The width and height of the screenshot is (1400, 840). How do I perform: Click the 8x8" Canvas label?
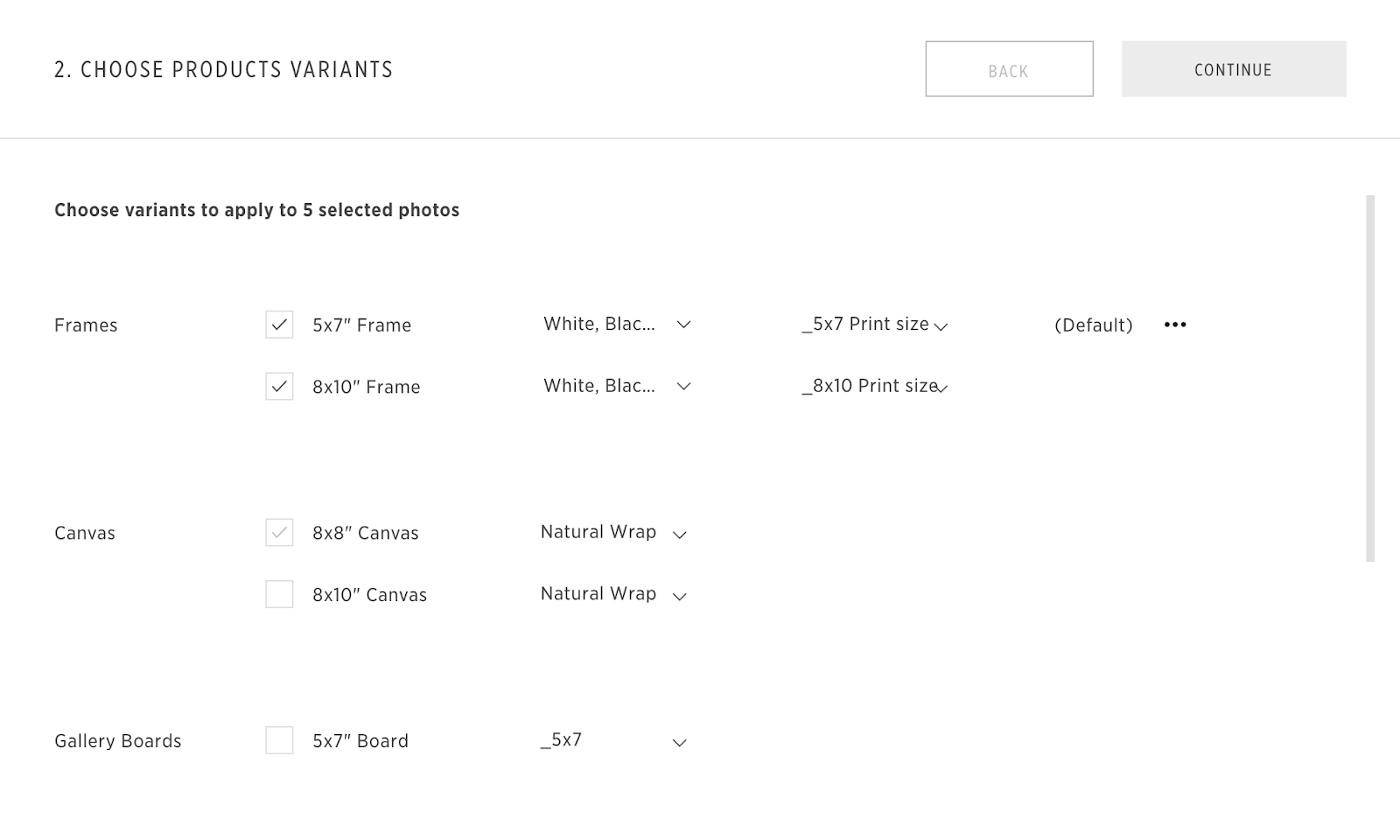pos(365,533)
